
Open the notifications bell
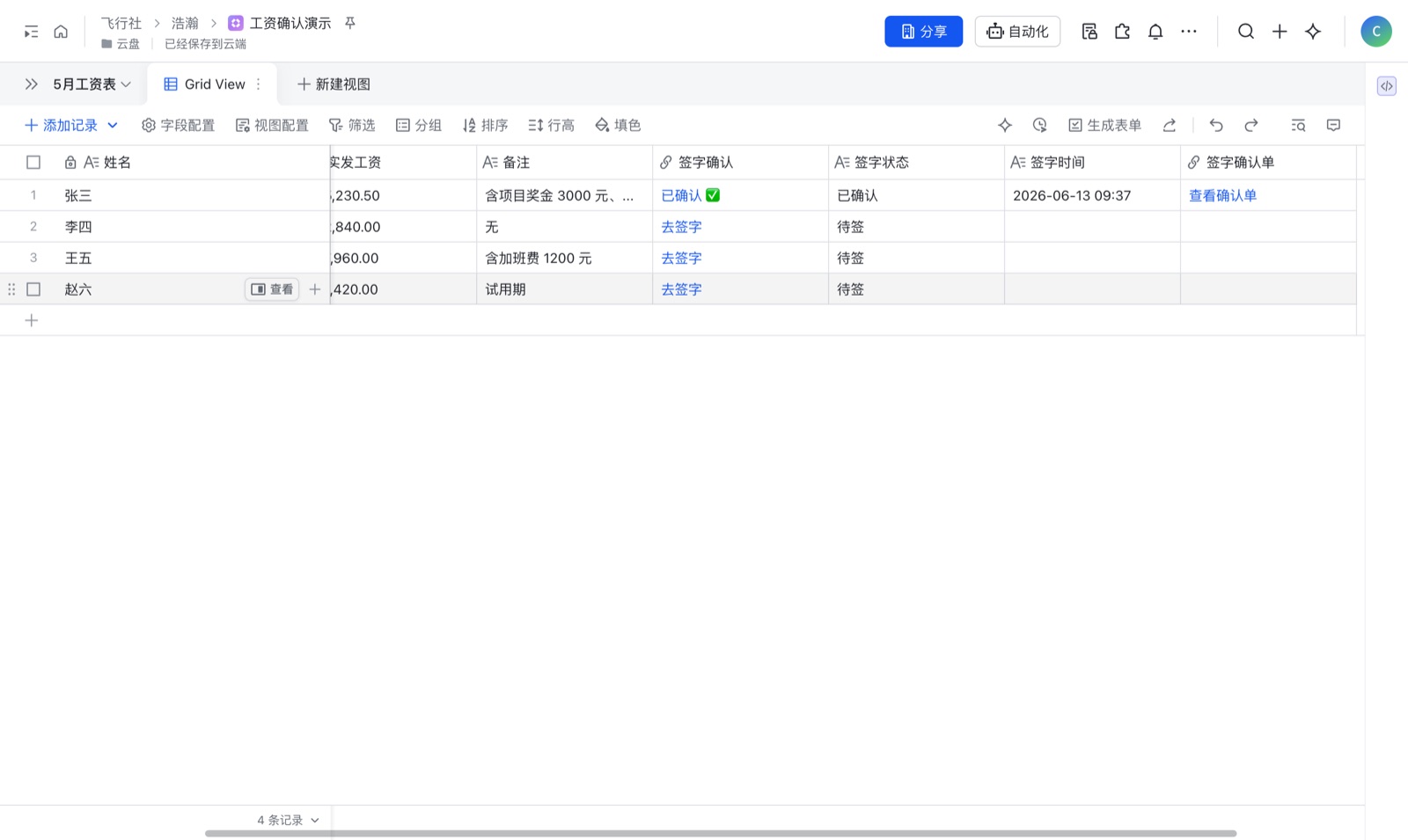coord(1155,32)
